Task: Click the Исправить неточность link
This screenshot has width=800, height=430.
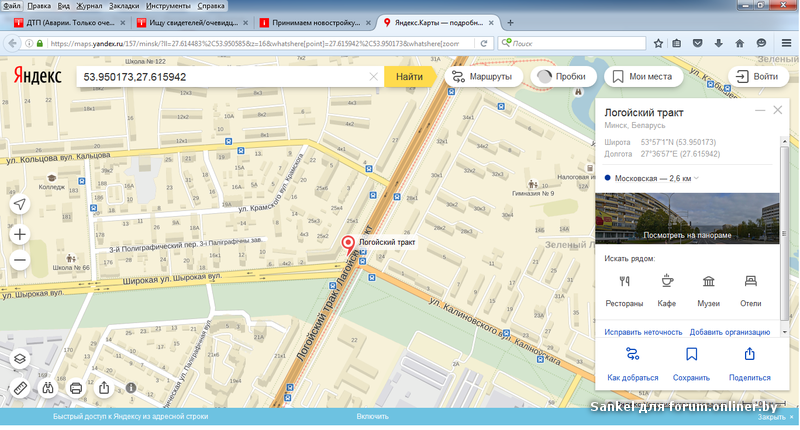Action: [643, 332]
